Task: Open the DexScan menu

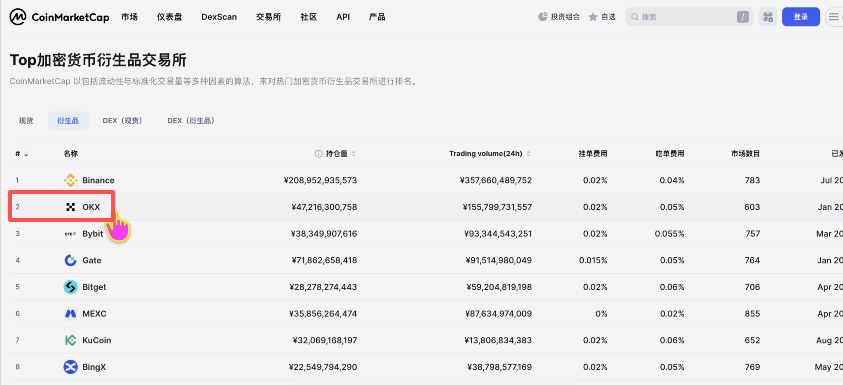Action: (x=219, y=17)
